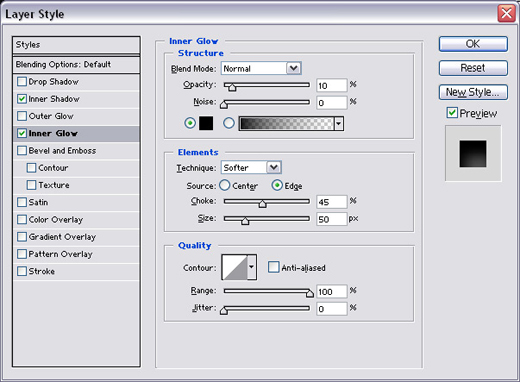
Task: Click the Size slider handle
Action: (245, 221)
